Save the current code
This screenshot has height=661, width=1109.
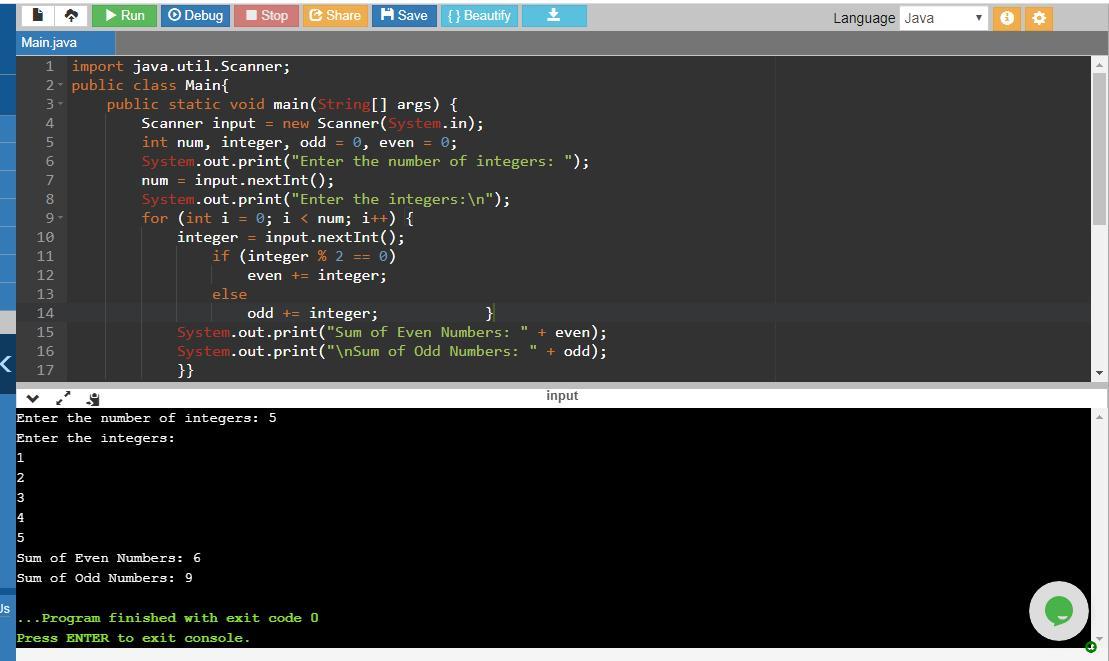[x=404, y=15]
